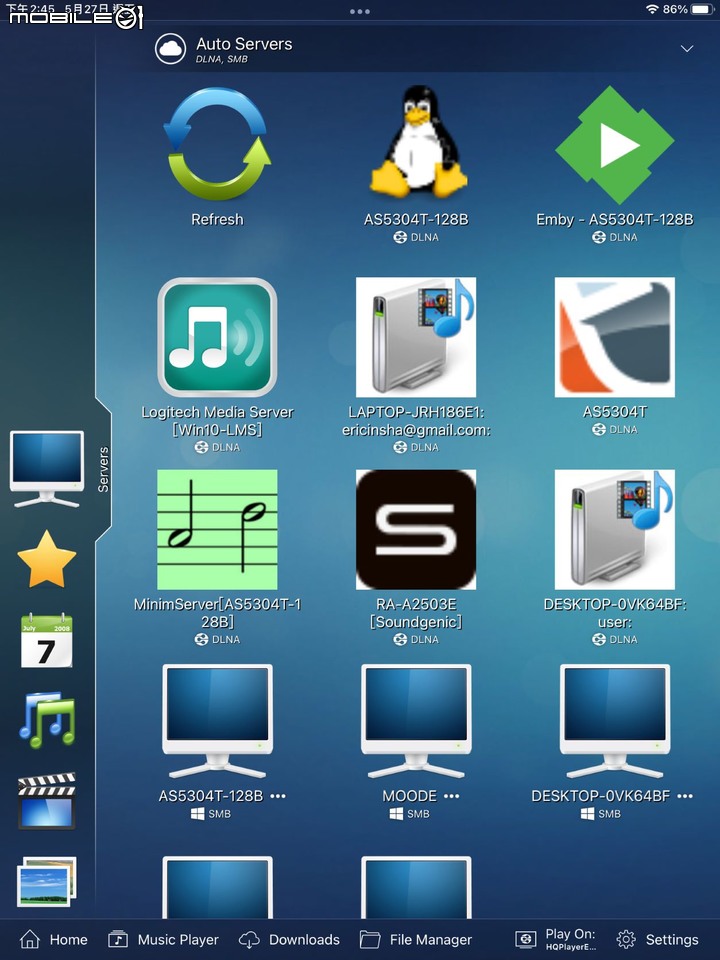Tap the Refresh arrows icon
The width and height of the screenshot is (720, 960).
pyautogui.click(x=217, y=144)
